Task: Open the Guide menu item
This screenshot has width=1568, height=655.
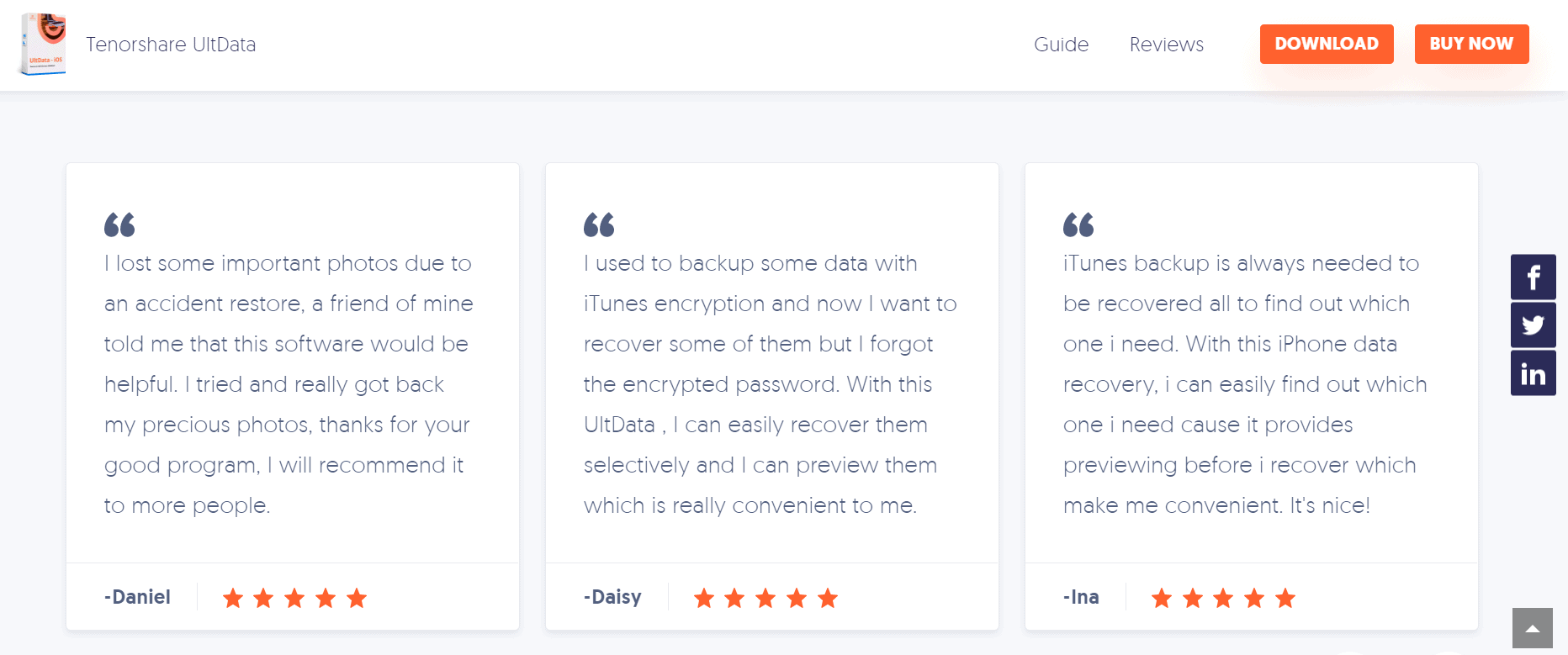Action: coord(1061,44)
